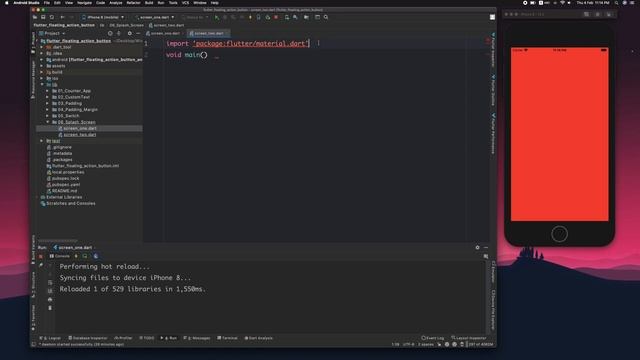Open the Terminal tool window
This screenshot has height=360, width=640.
click(x=227, y=338)
